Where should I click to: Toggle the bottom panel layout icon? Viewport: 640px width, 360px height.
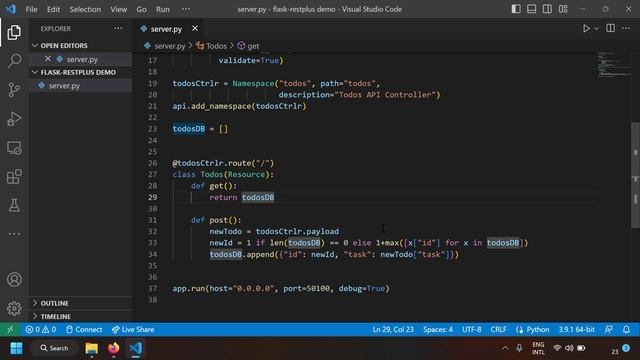point(531,9)
